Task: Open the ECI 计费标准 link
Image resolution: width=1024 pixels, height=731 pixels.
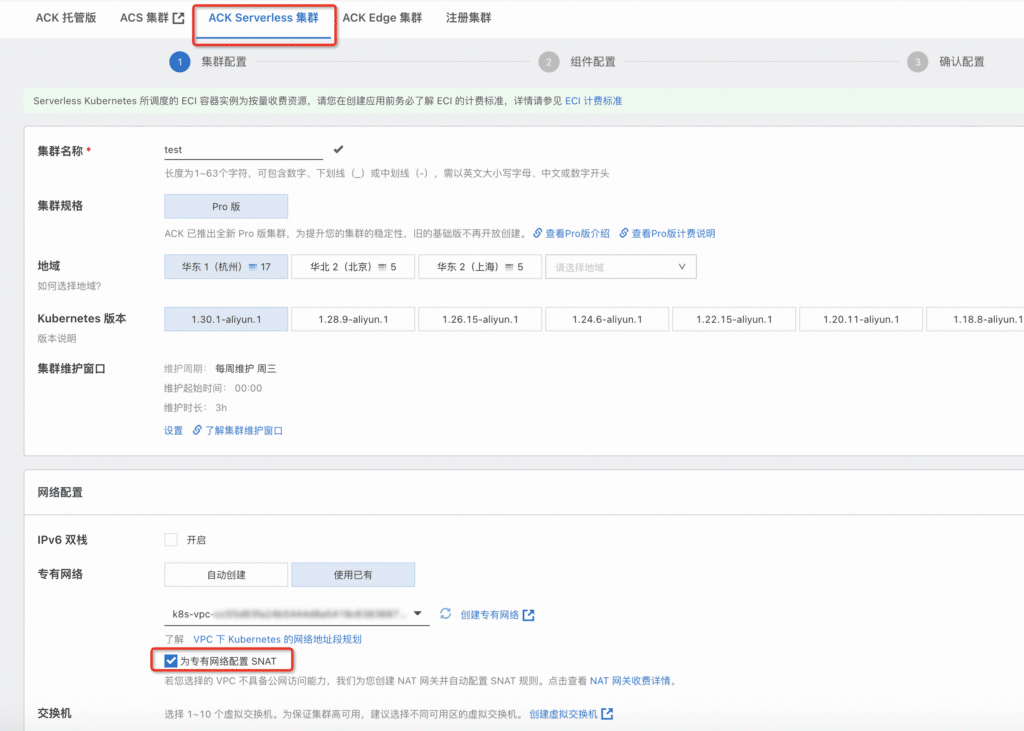Action: click(593, 101)
